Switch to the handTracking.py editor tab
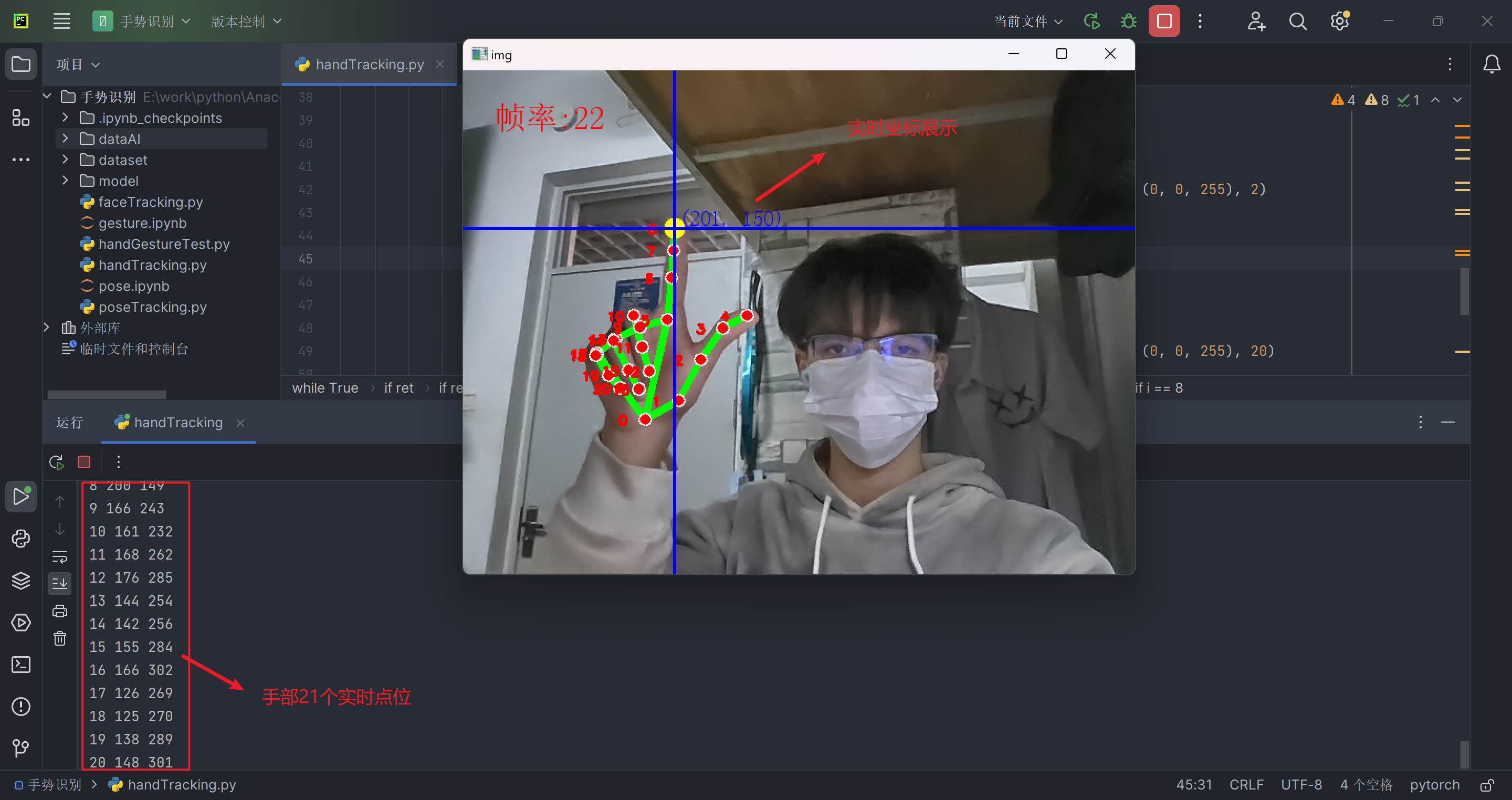1512x800 pixels. tap(369, 64)
